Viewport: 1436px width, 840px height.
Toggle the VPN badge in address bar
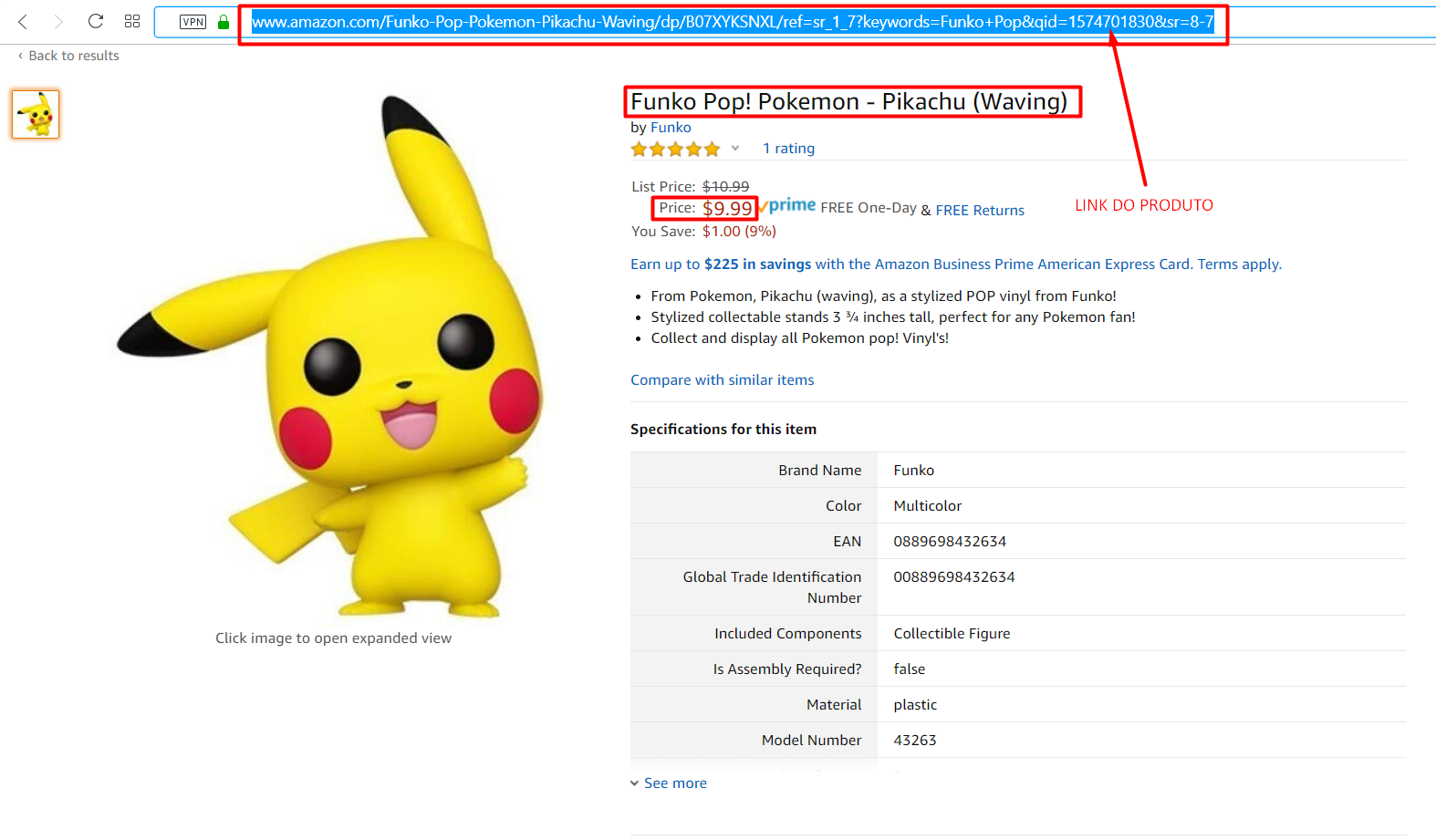(193, 22)
